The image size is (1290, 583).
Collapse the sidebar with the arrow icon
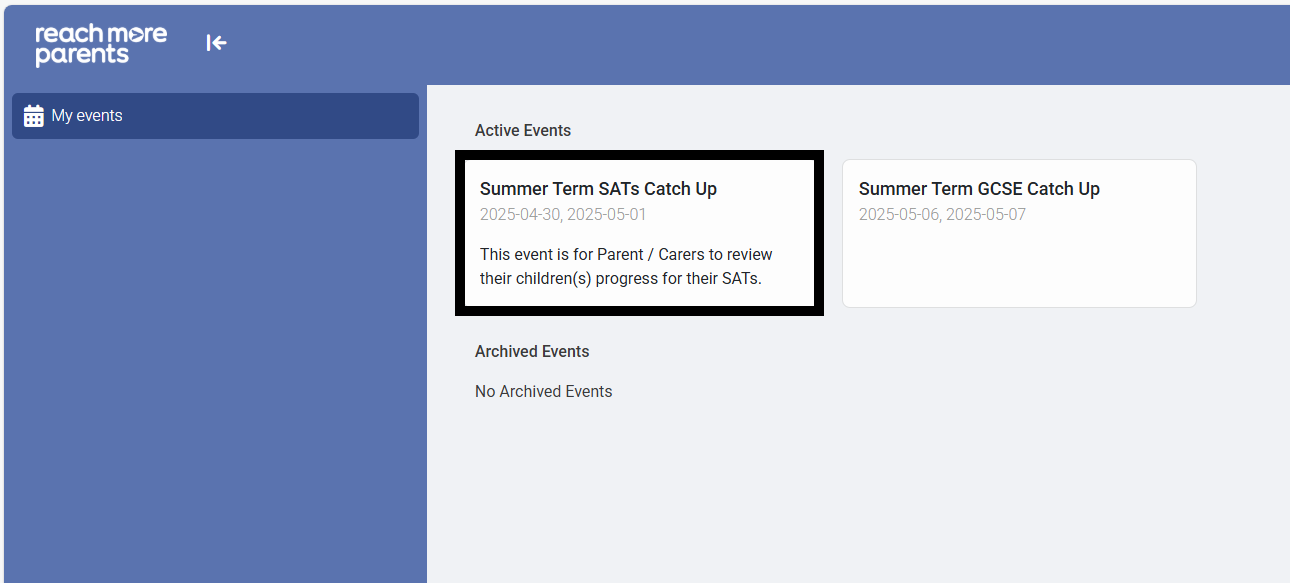[x=216, y=43]
